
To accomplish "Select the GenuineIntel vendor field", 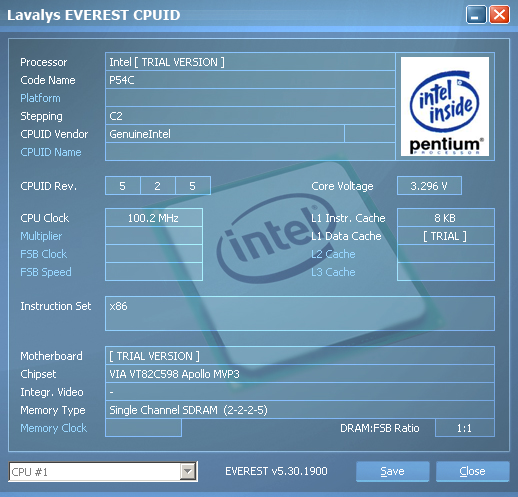I will (x=225, y=134).
